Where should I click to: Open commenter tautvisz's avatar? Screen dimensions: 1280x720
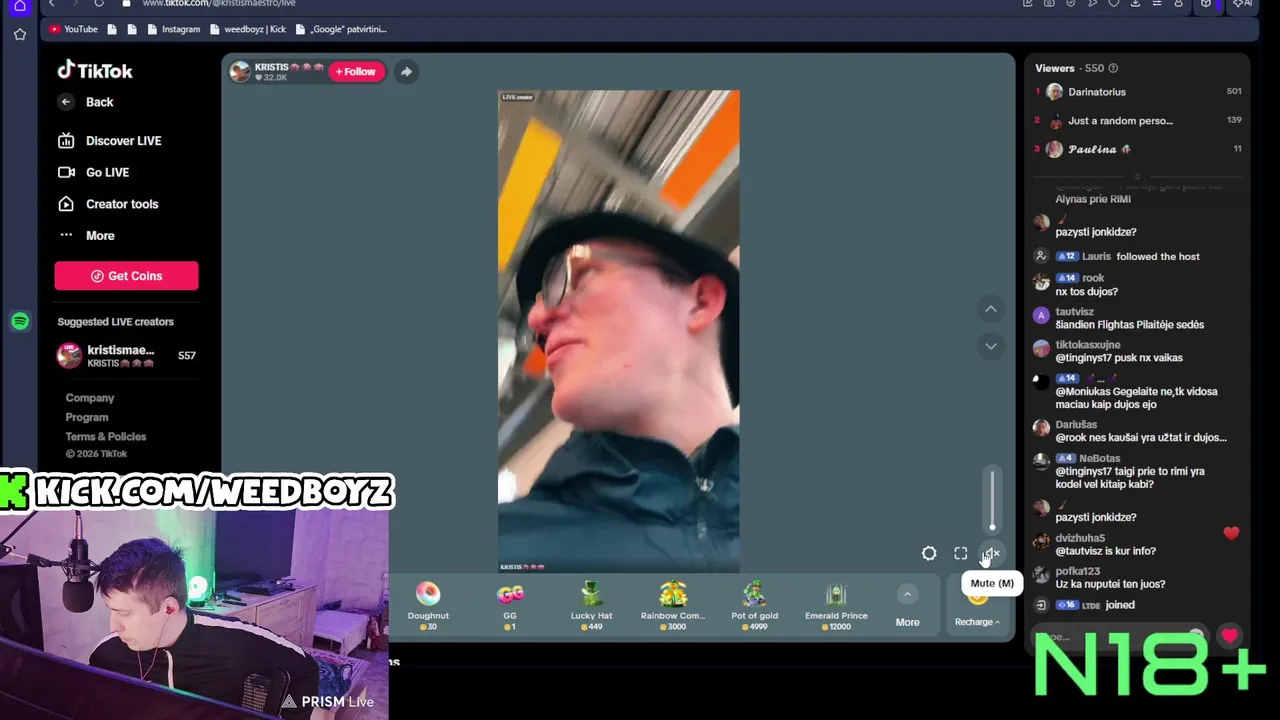(x=1041, y=315)
